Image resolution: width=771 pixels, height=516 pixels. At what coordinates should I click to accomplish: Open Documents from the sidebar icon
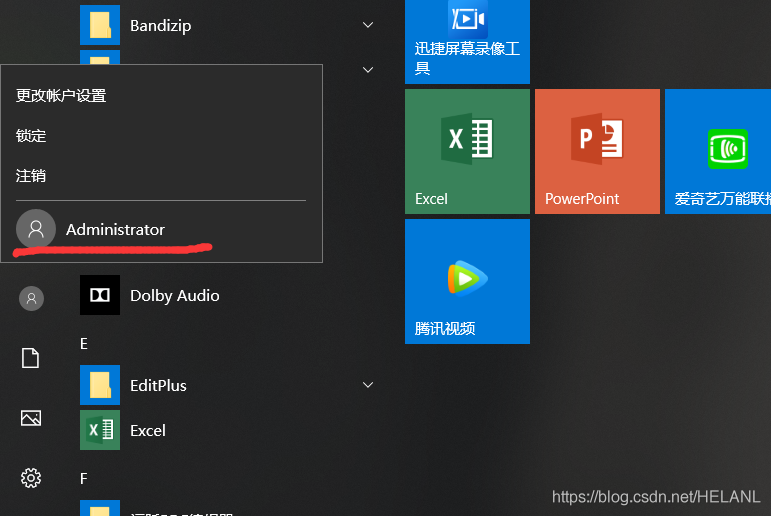coord(30,358)
